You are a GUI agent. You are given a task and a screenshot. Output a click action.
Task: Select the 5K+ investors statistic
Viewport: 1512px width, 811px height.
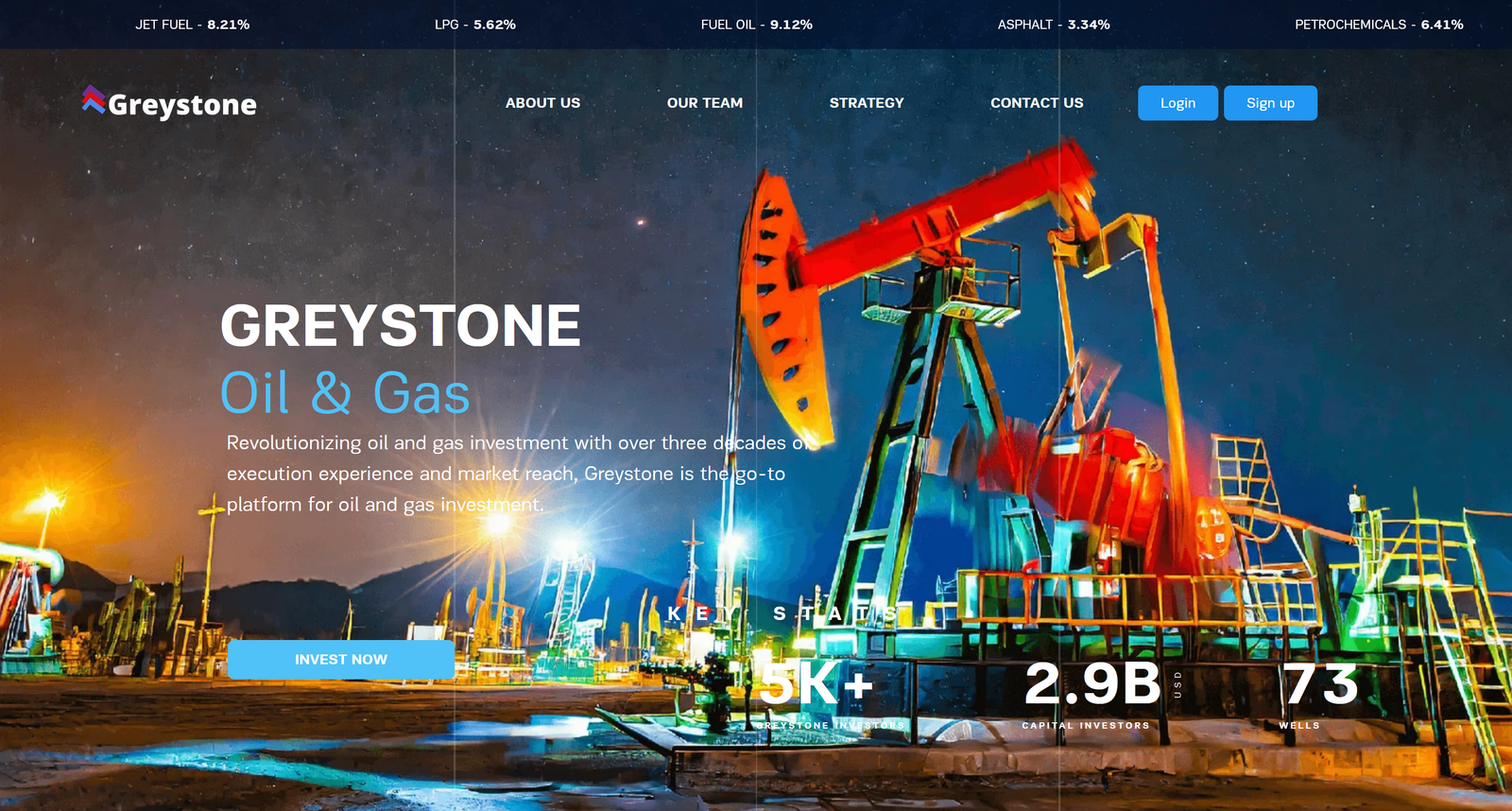[817, 683]
